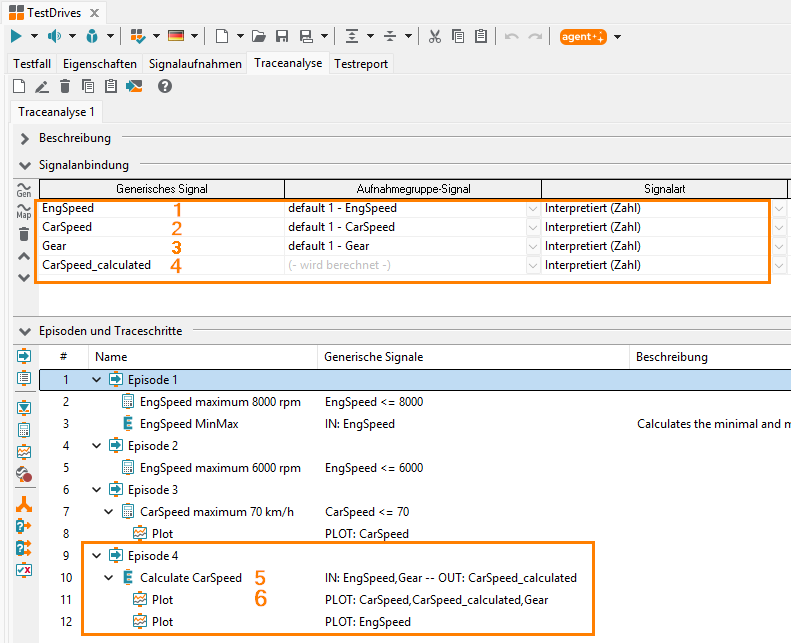Click the check/cross evaluation icon
The width and height of the screenshot is (791, 643).
point(24,570)
